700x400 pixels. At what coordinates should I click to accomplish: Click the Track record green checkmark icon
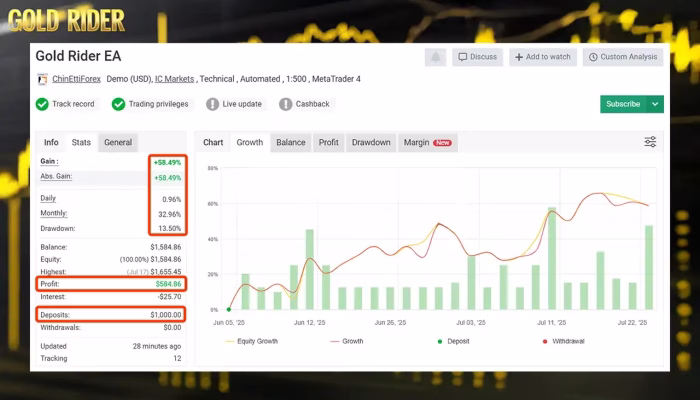click(42, 104)
